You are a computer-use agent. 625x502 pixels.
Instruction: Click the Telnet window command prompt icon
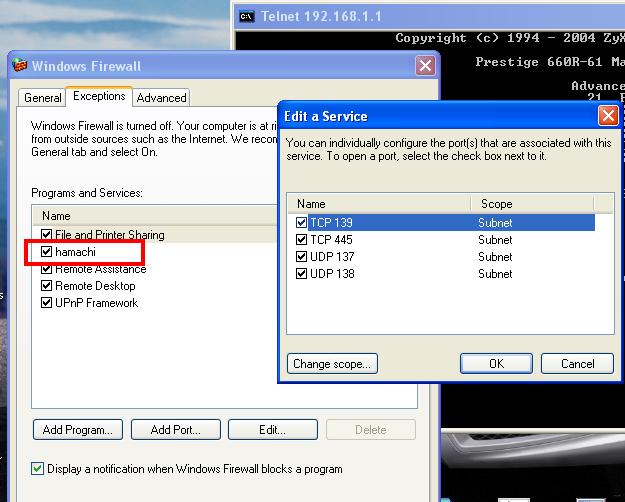247,16
